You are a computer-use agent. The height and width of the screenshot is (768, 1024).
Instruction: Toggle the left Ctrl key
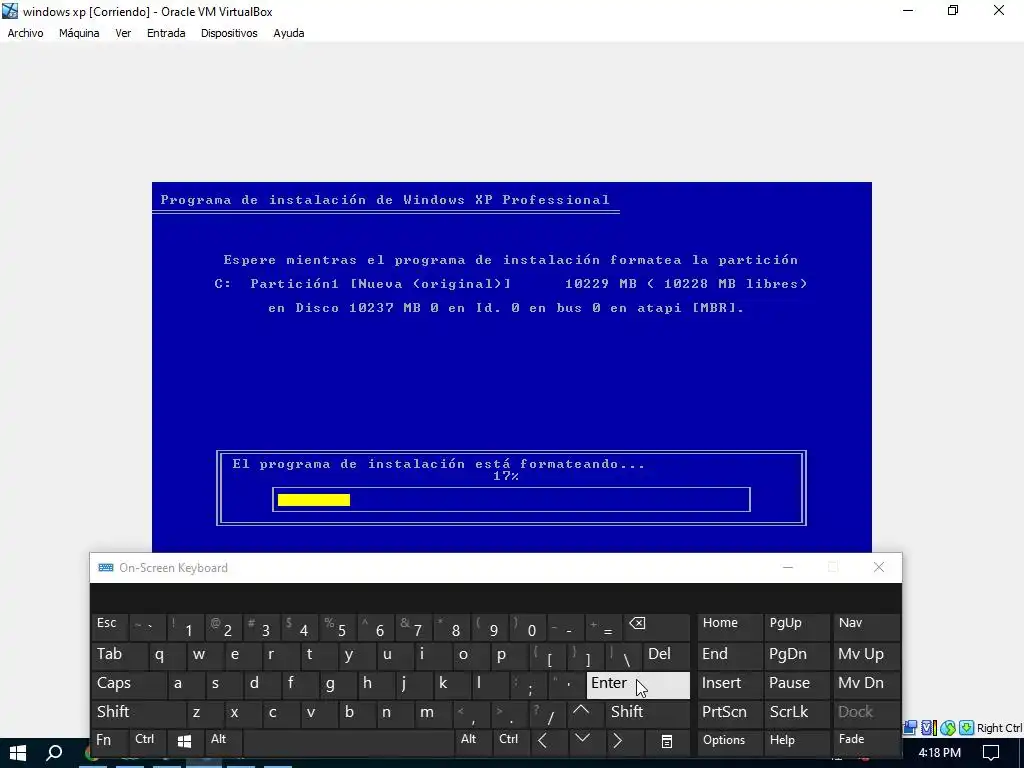tap(148, 741)
